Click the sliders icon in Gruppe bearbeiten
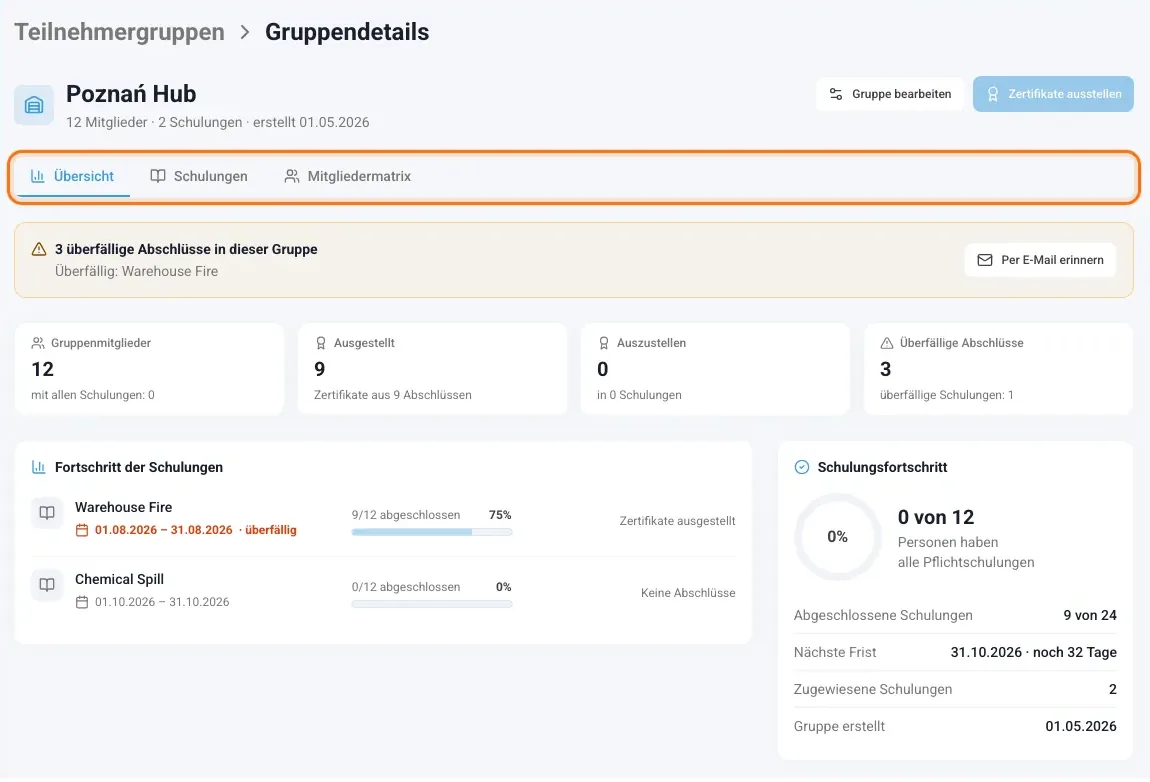The width and height of the screenshot is (1150, 782). (x=835, y=94)
